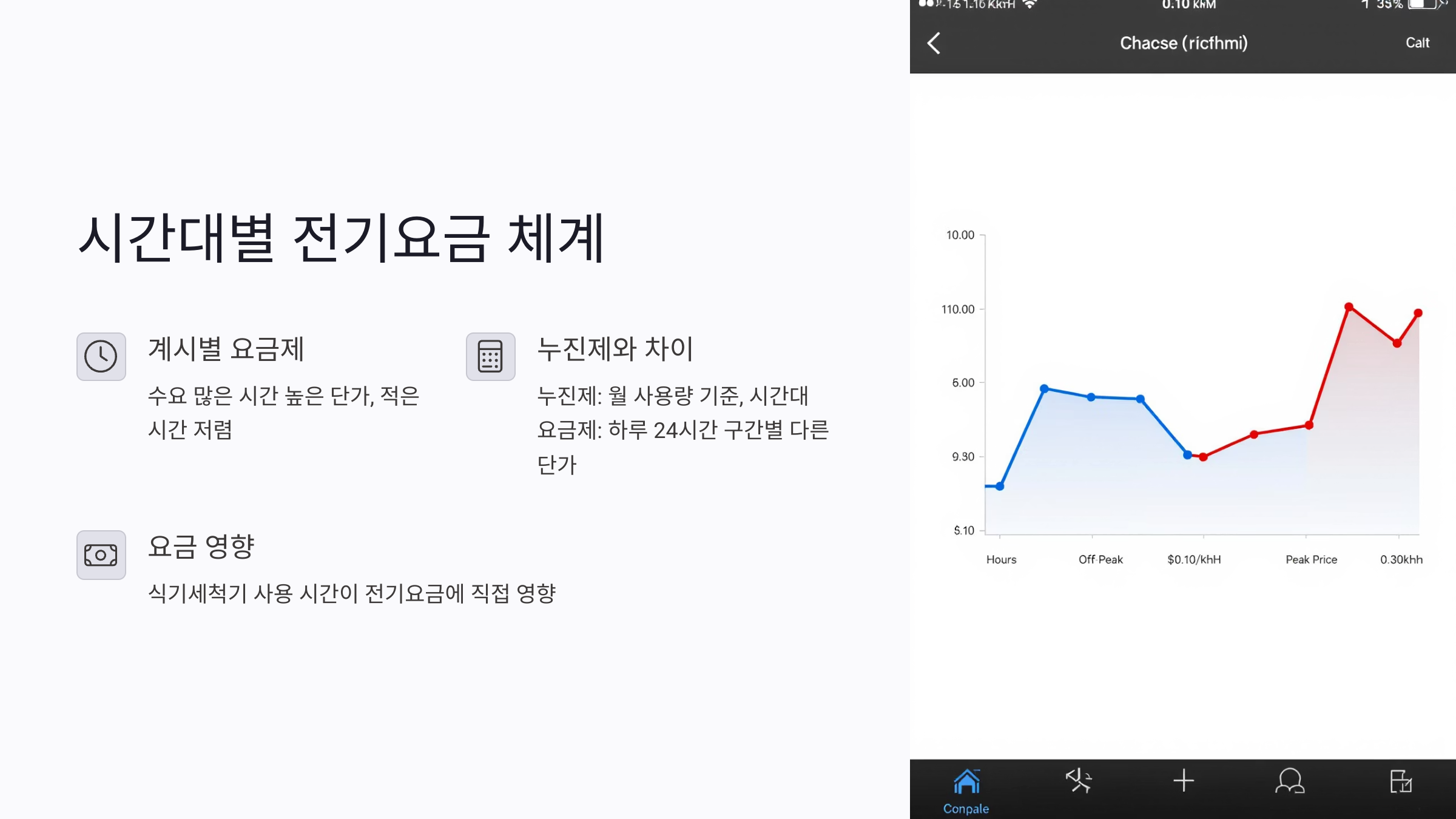Click the calculator icon beside 누진제와 차이
This screenshot has height=819, width=1456.
[490, 356]
